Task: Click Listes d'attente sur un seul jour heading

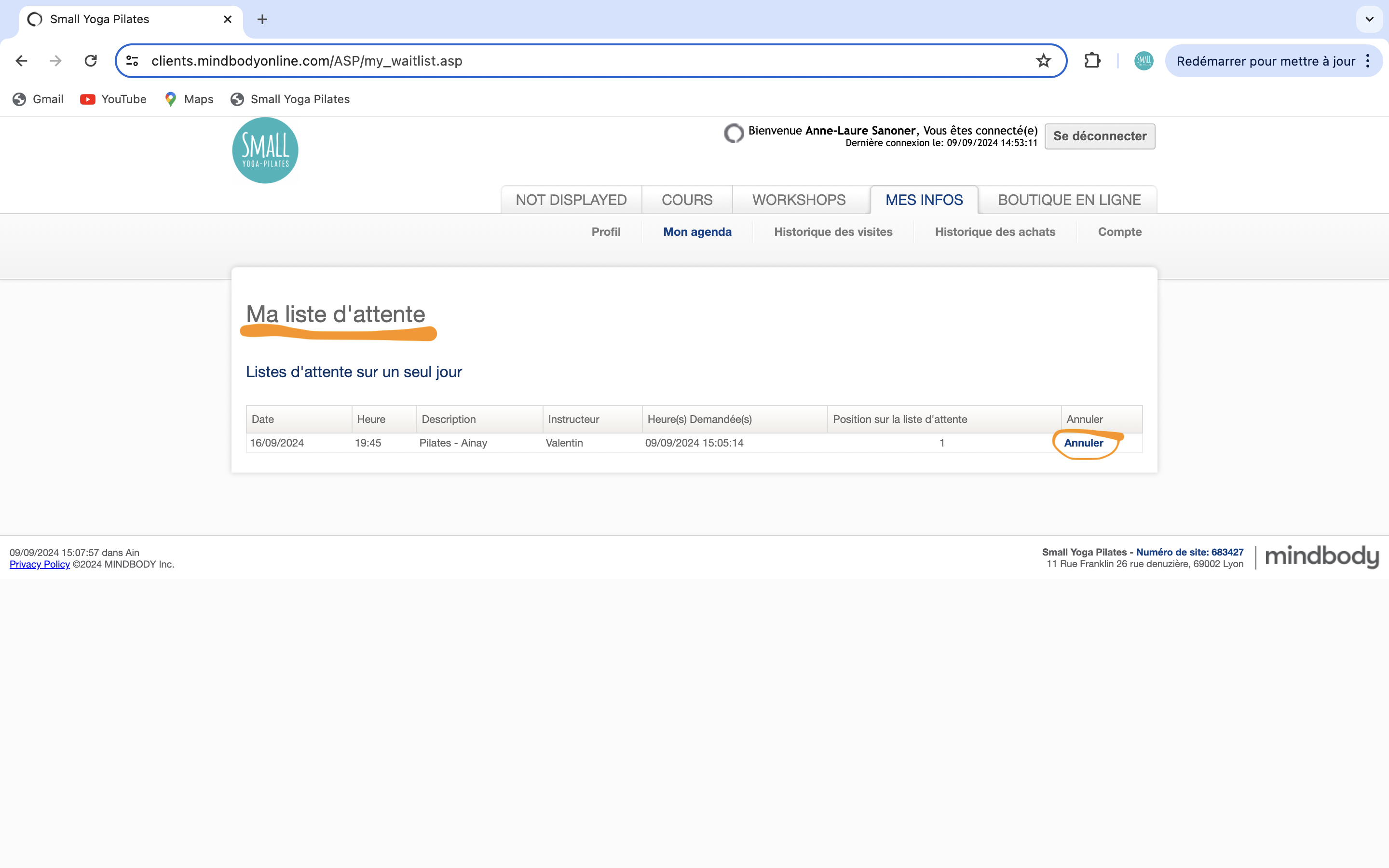Action: point(354,372)
